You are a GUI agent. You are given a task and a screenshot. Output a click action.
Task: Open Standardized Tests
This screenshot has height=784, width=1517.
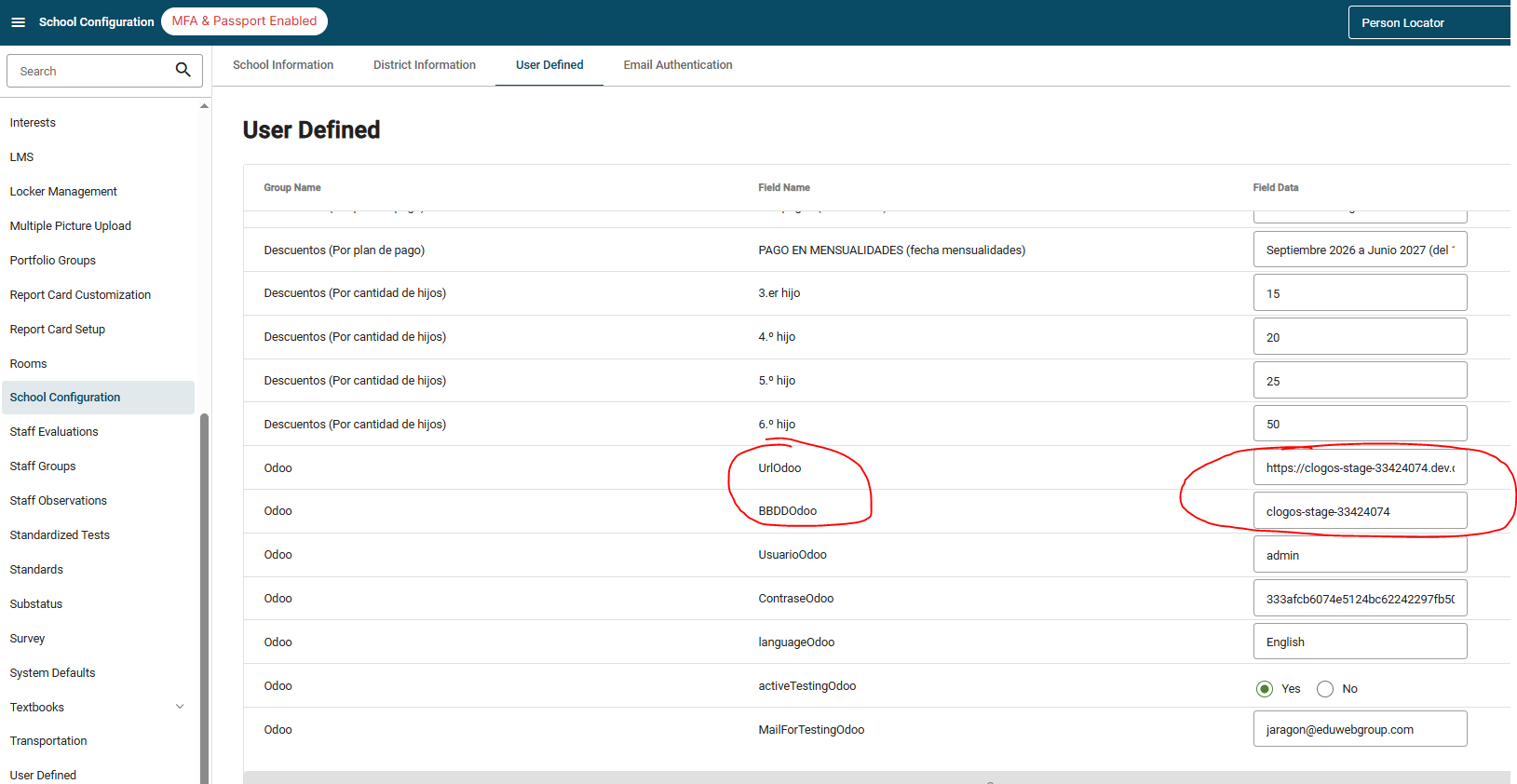tap(60, 535)
